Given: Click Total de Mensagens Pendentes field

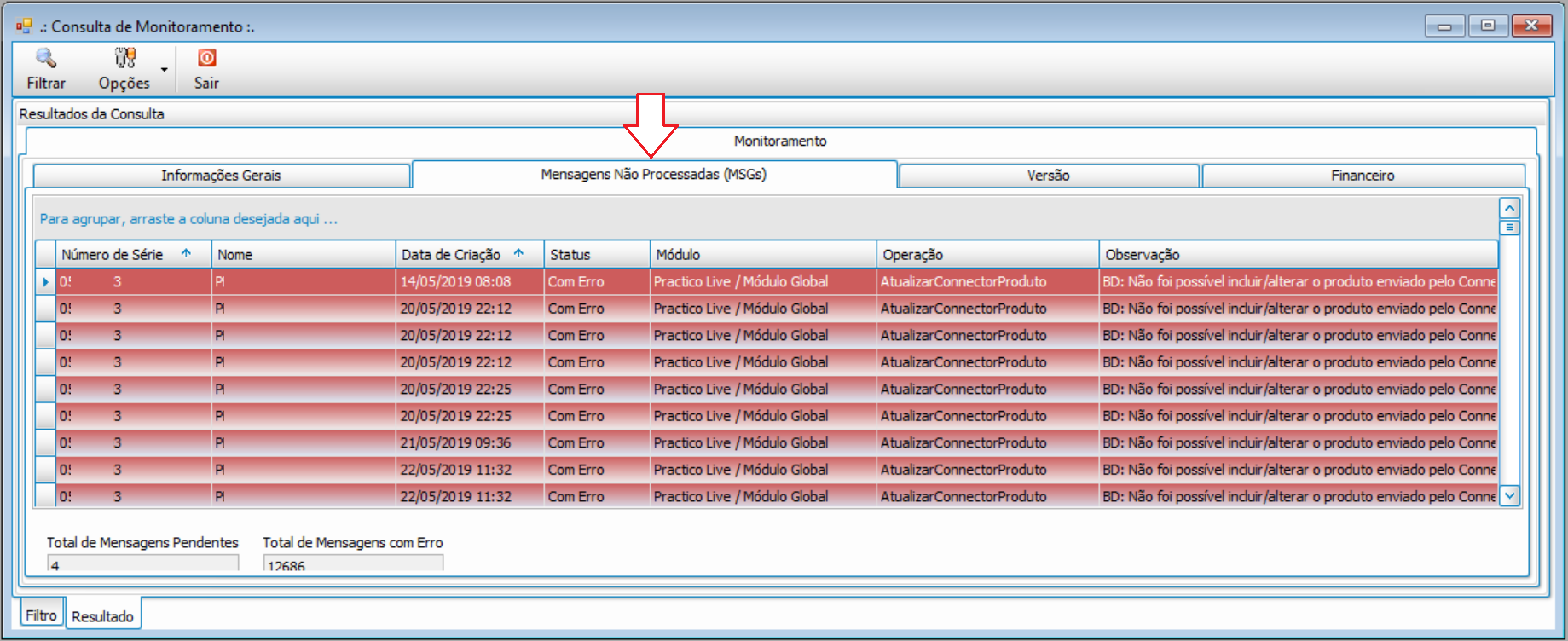Looking at the screenshot, I should [x=143, y=563].
